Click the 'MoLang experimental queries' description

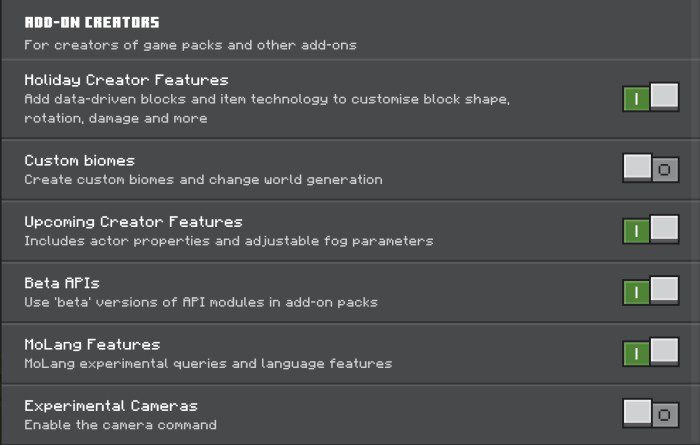pos(207,363)
